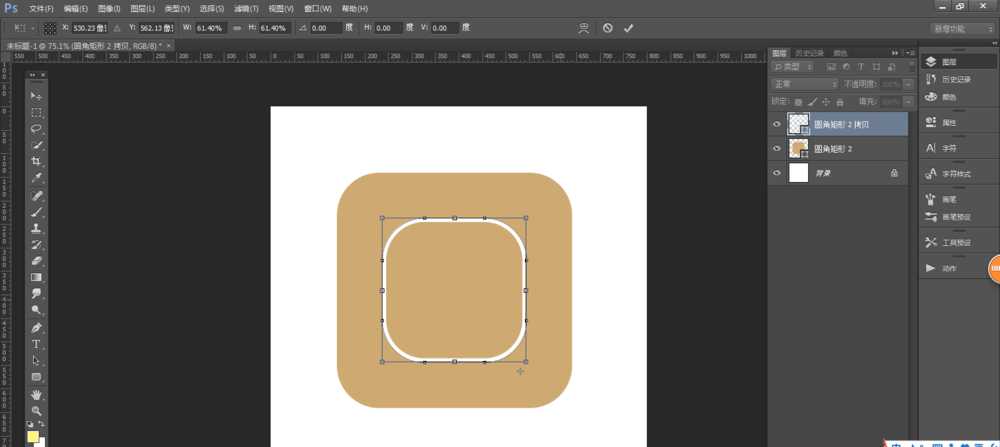Viewport: 1000px width, 447px height.
Task: Select the Hand tool
Action: click(x=36, y=394)
